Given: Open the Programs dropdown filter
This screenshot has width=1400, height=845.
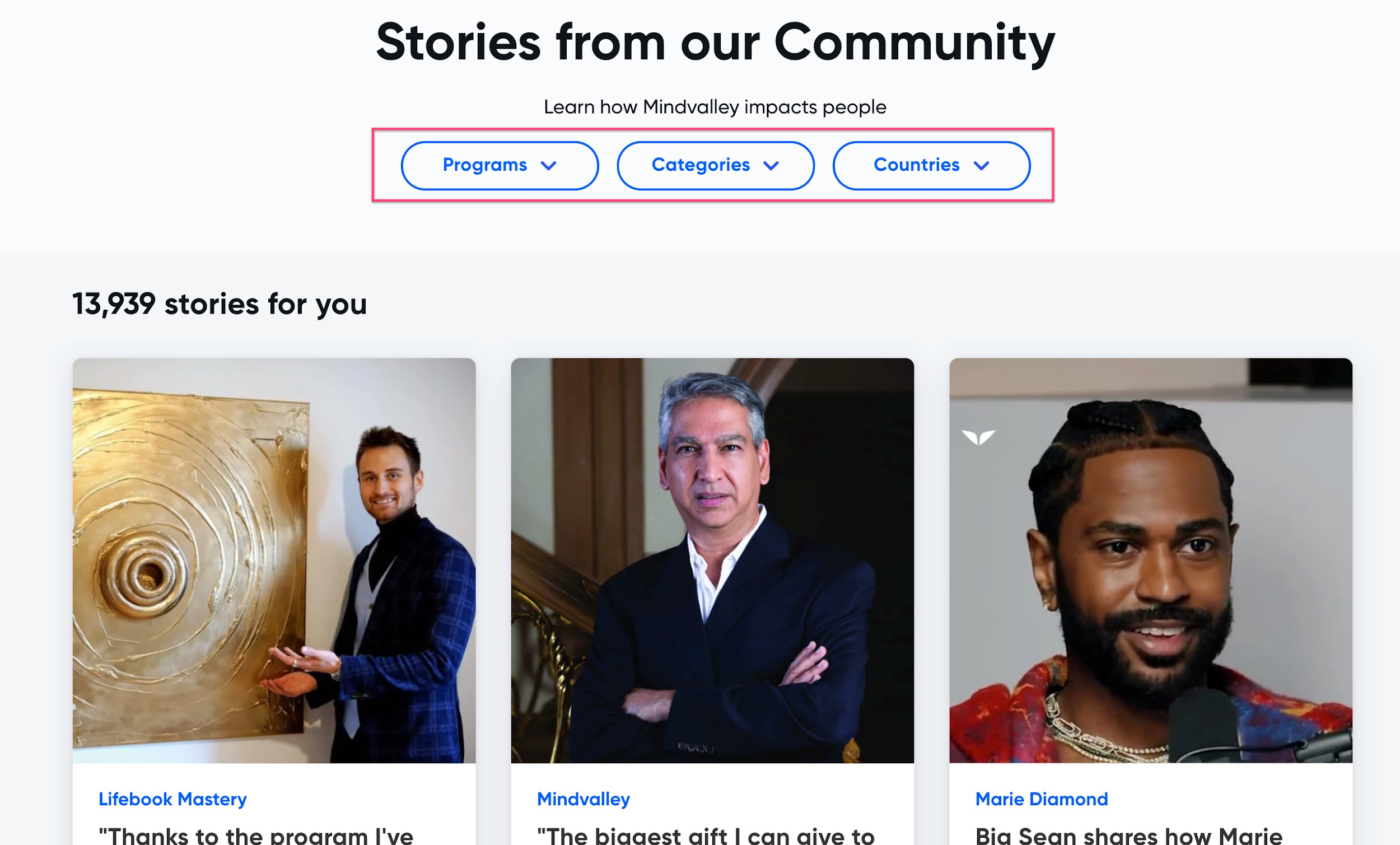Looking at the screenshot, I should pyautogui.click(x=500, y=165).
